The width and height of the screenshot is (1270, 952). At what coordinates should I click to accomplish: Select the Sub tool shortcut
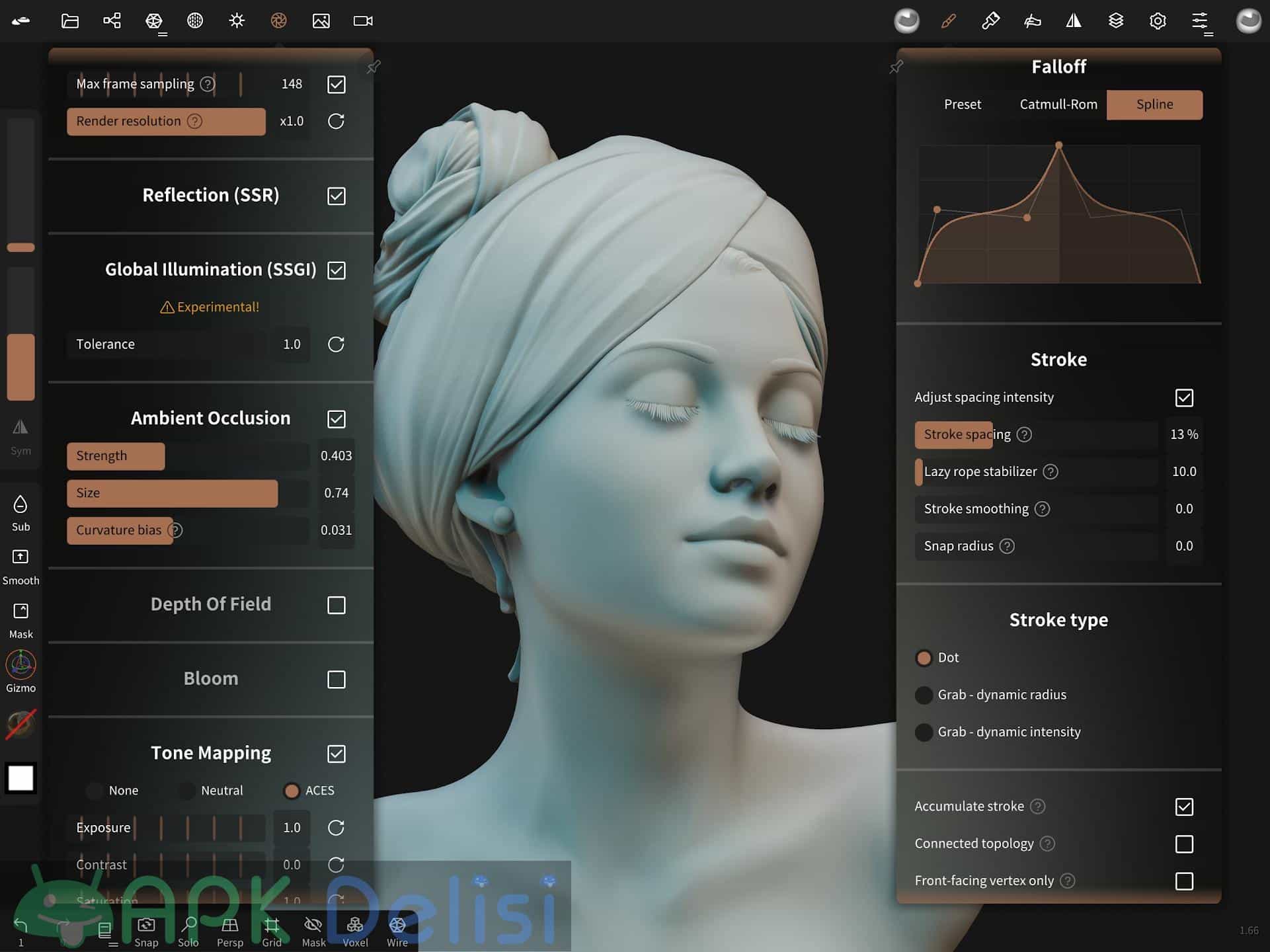(20, 514)
